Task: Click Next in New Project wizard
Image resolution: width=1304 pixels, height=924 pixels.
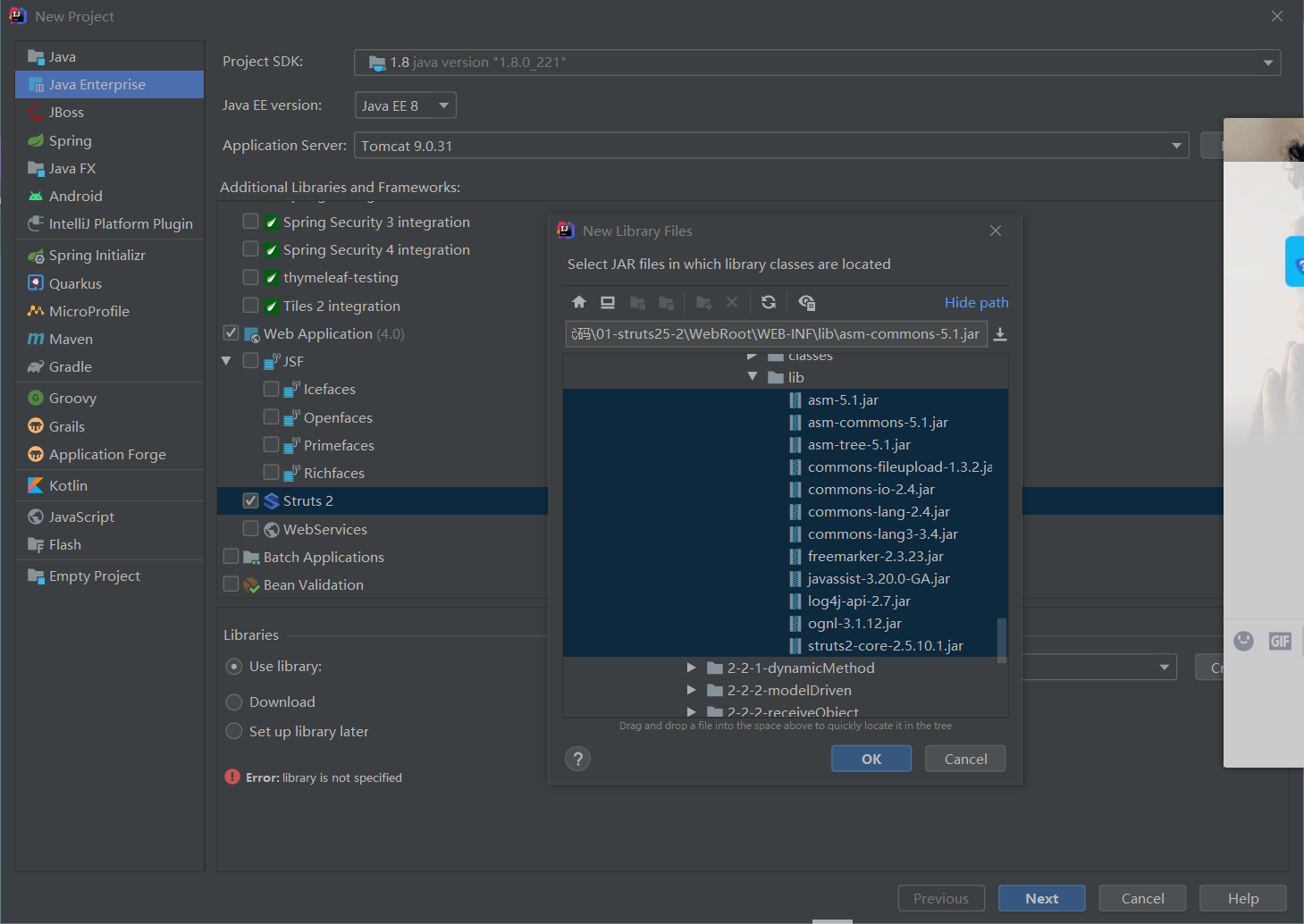Action: coord(1042,898)
